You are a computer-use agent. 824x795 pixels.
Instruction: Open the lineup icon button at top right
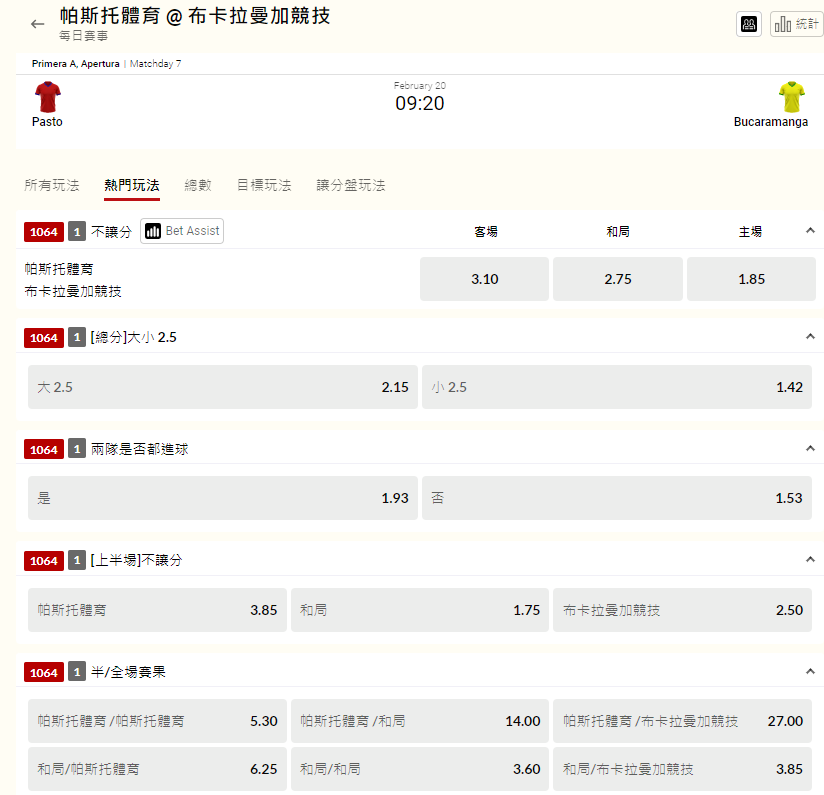749,24
